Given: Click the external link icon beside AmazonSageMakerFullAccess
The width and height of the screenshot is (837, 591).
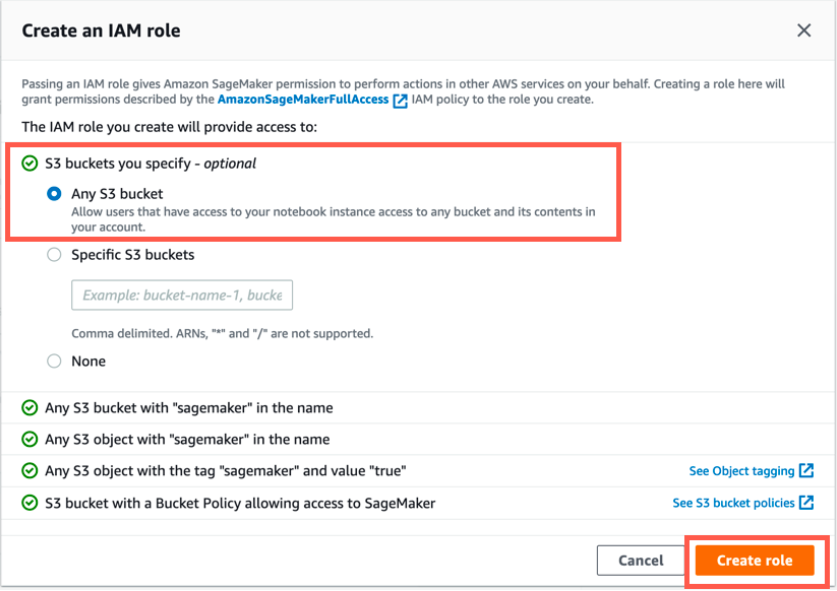Looking at the screenshot, I should coord(401,101).
